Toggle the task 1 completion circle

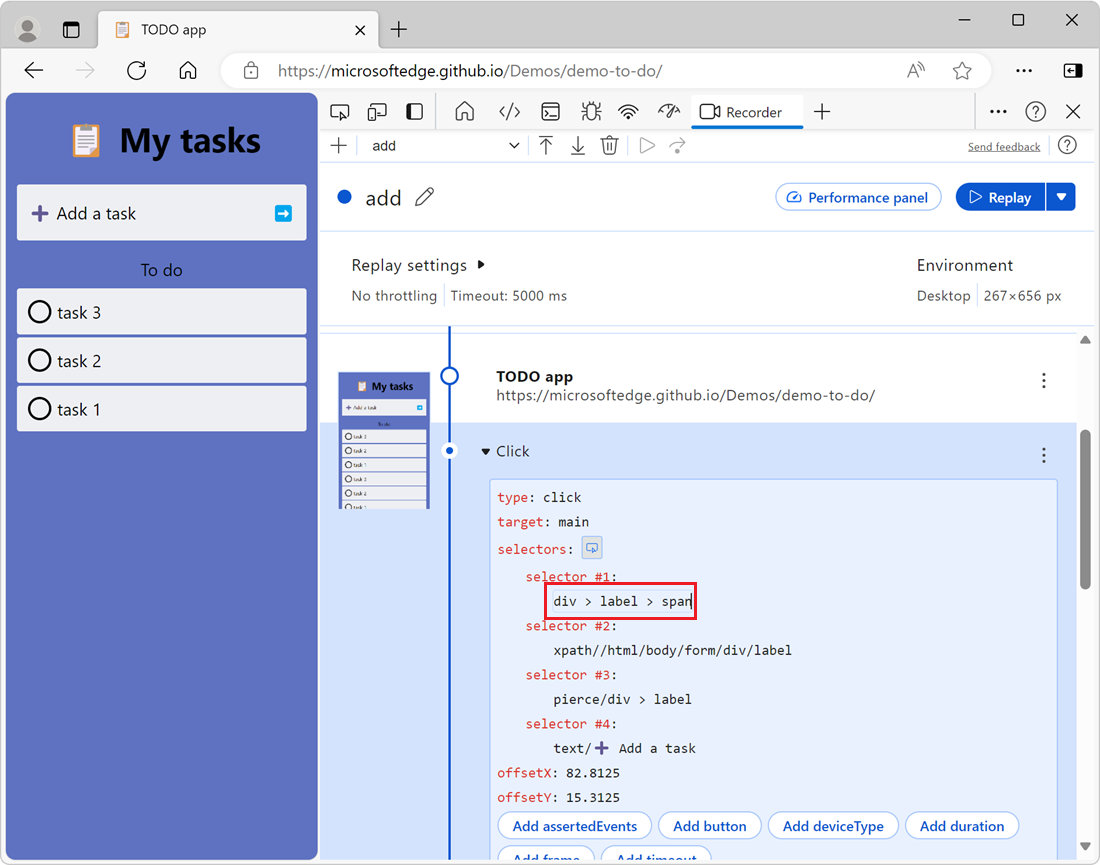(x=40, y=410)
